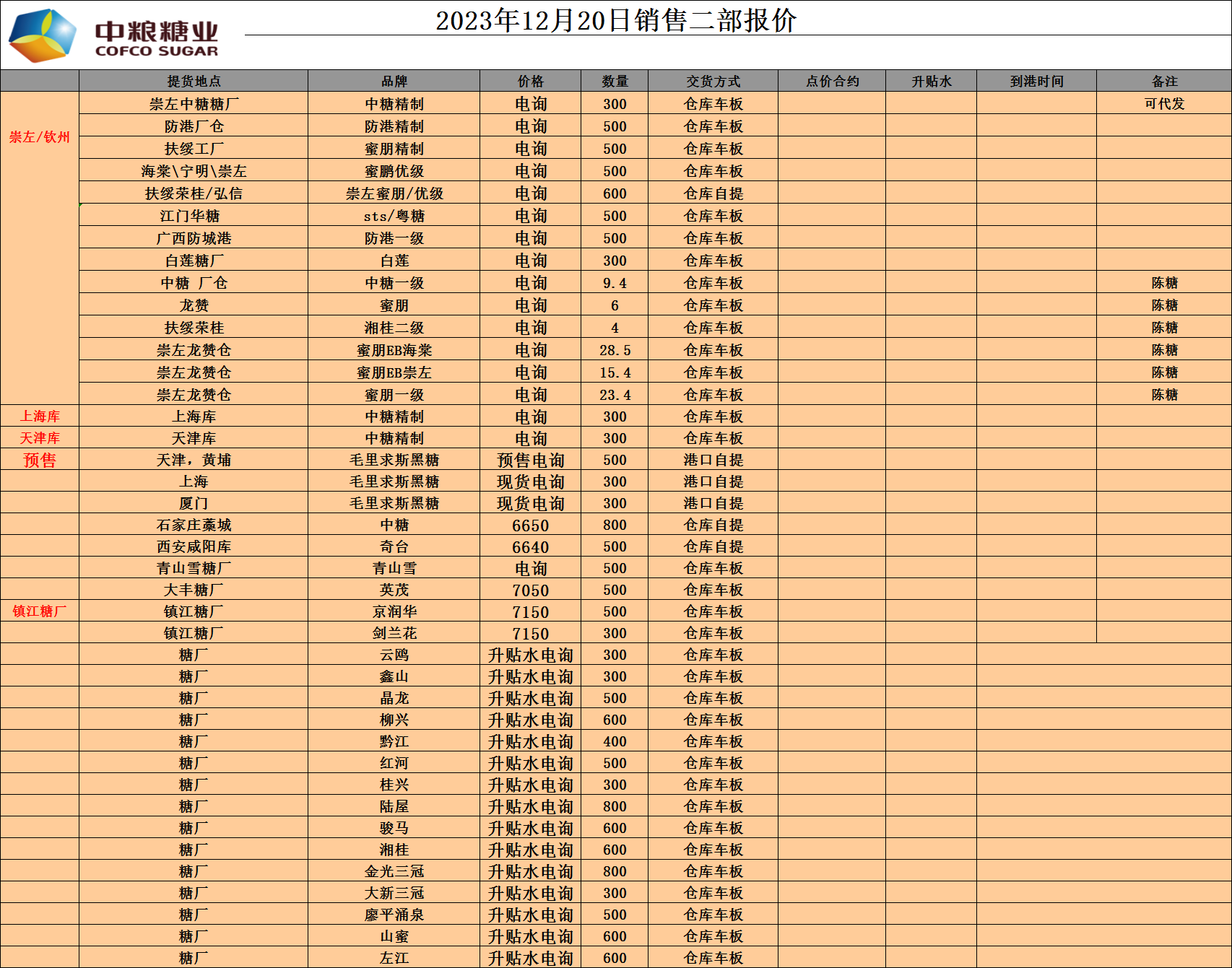1232x968 pixels.
Task: Click the 可代发 remark cell
Action: click(x=1164, y=103)
